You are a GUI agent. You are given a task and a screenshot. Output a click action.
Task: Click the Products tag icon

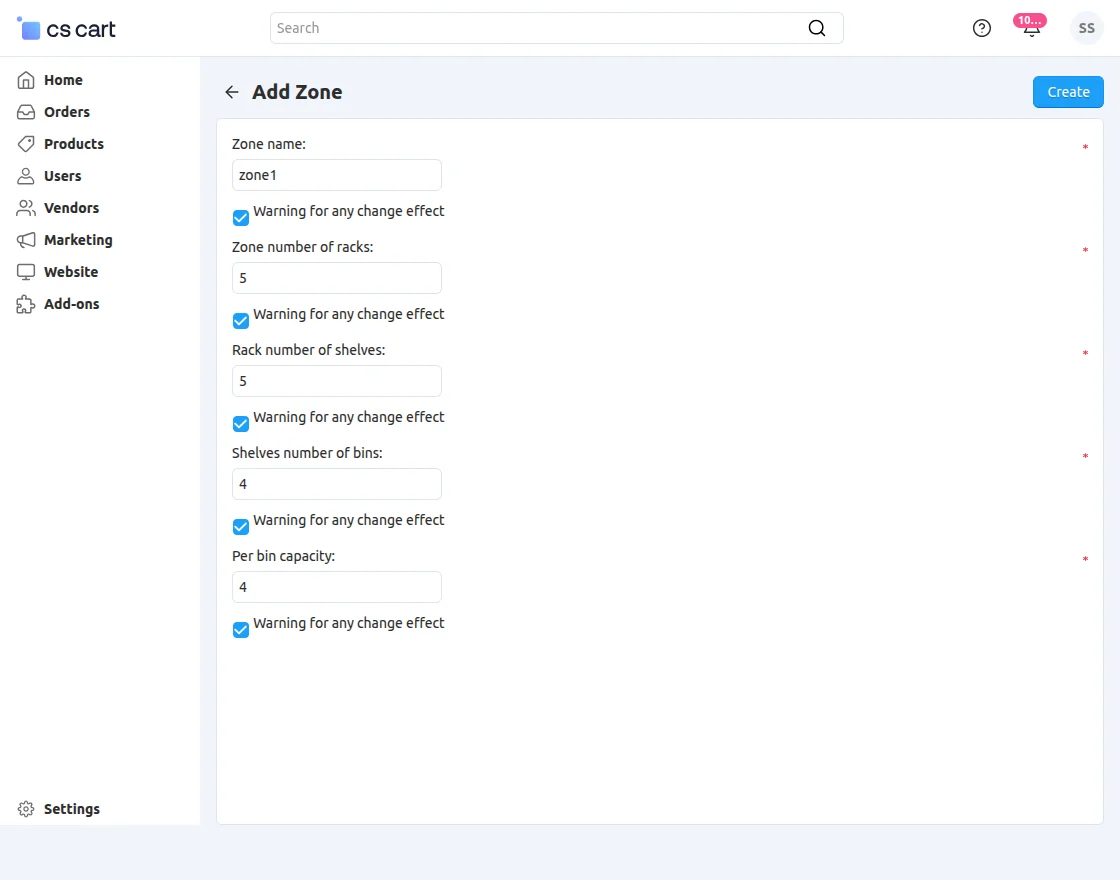(26, 144)
